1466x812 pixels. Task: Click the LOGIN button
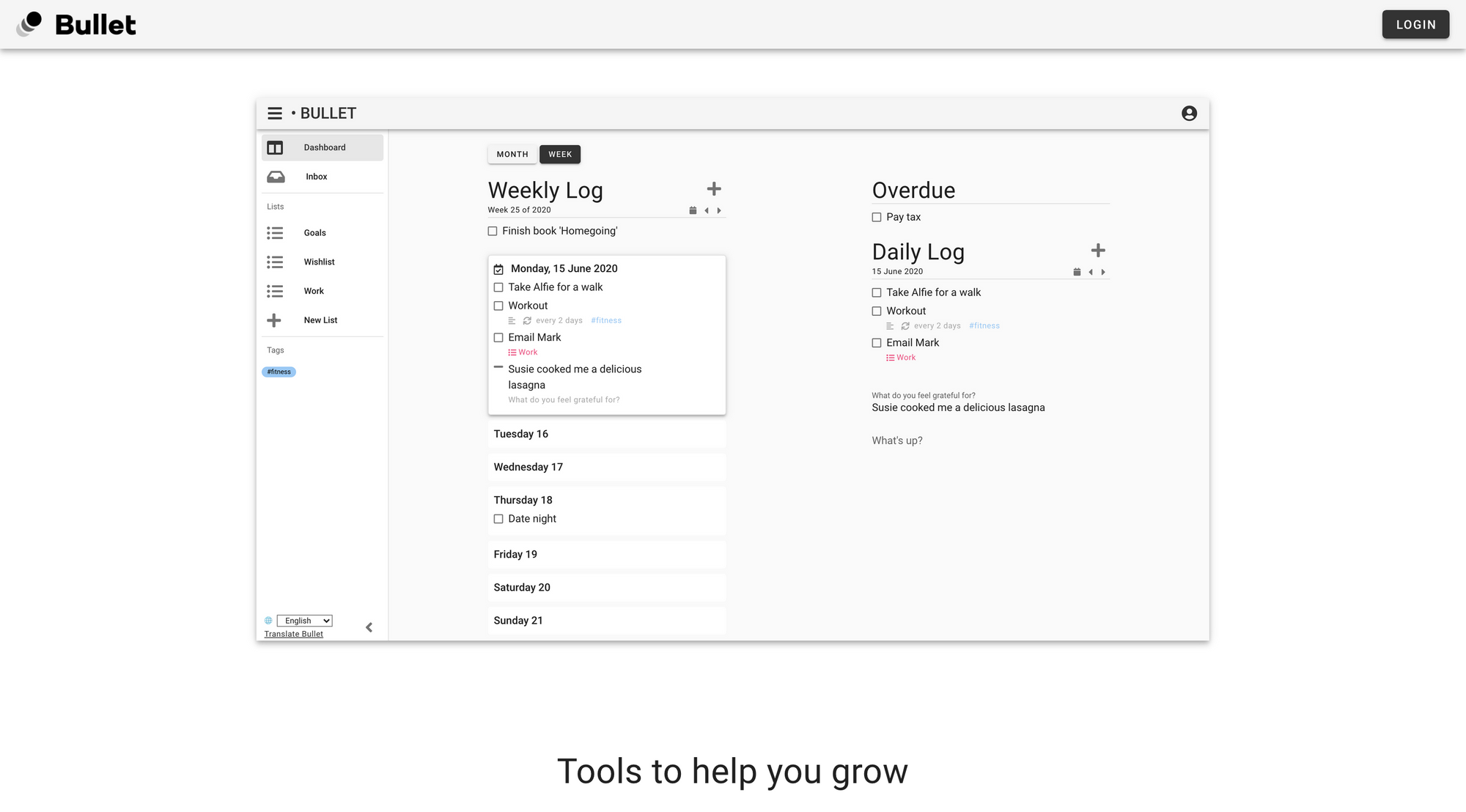[x=1415, y=24]
